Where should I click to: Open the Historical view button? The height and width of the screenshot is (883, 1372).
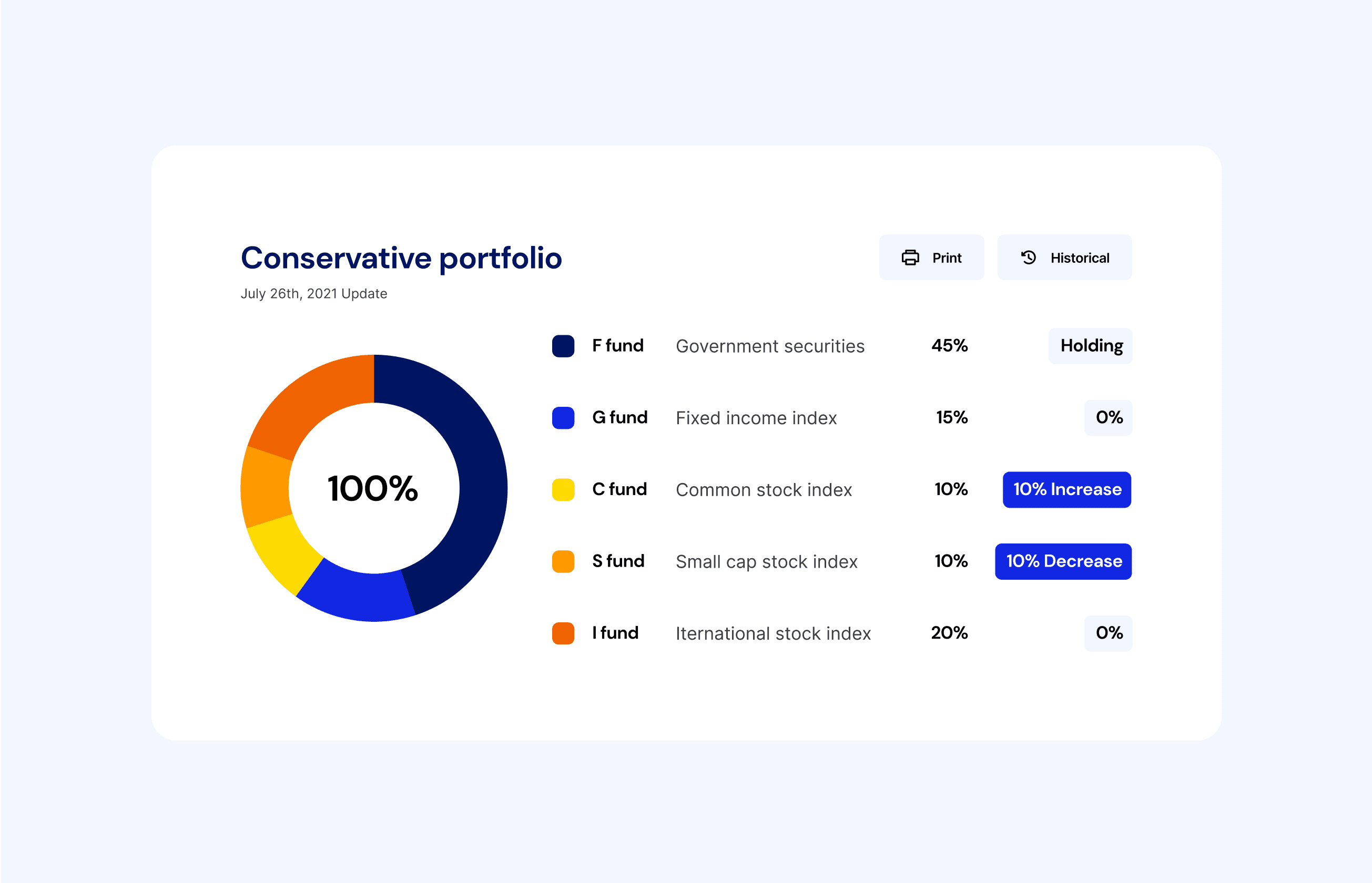pos(1064,258)
